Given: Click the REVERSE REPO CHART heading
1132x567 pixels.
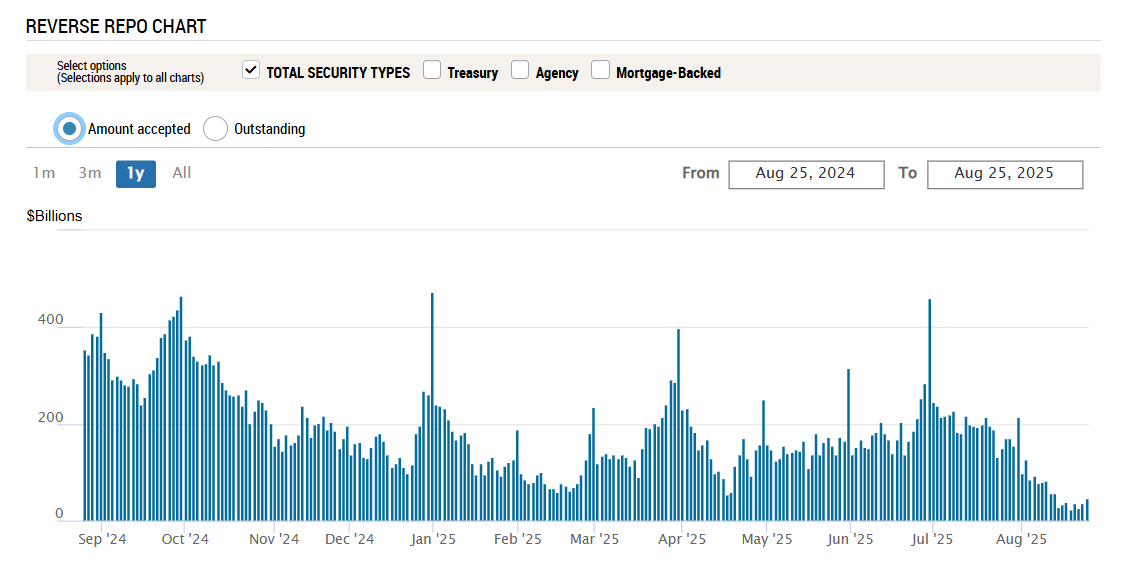Looking at the screenshot, I should click(116, 27).
